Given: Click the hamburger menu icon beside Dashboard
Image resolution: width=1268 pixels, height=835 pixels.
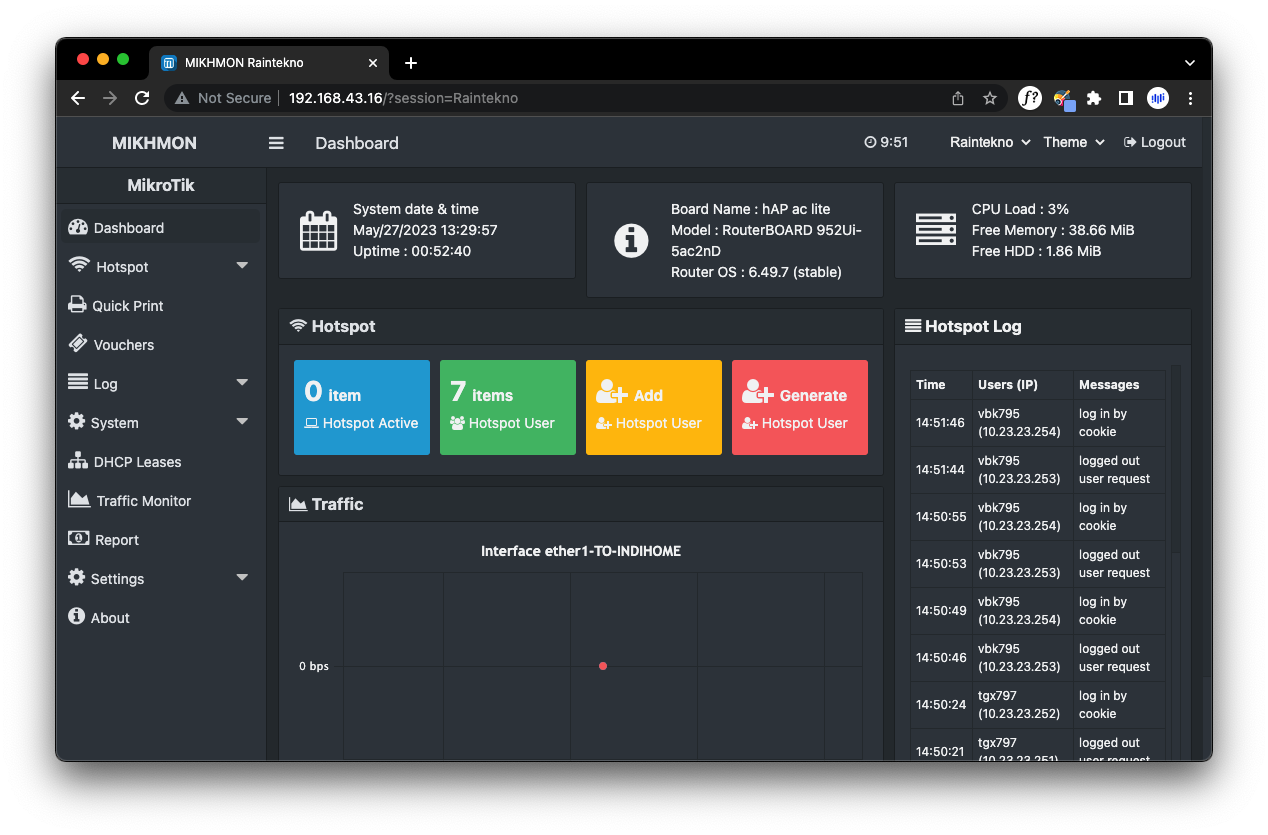Looking at the screenshot, I should (x=276, y=143).
